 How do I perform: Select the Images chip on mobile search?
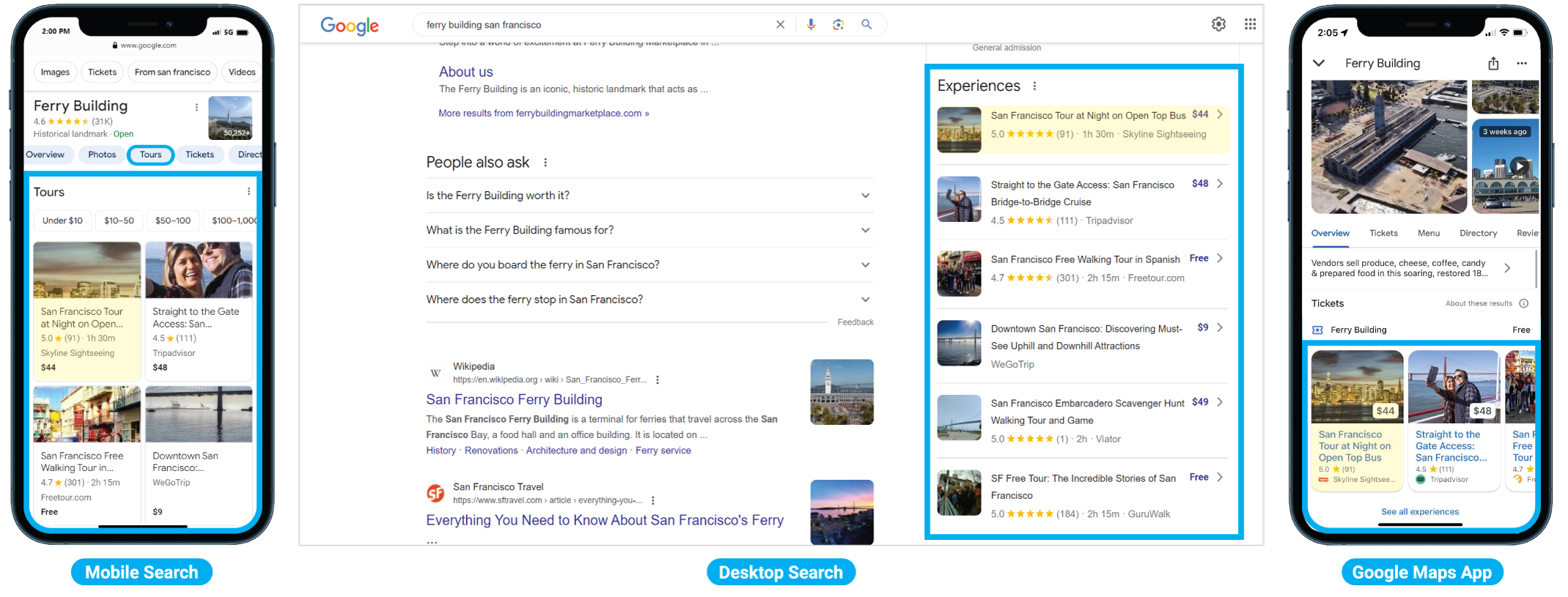coord(55,73)
